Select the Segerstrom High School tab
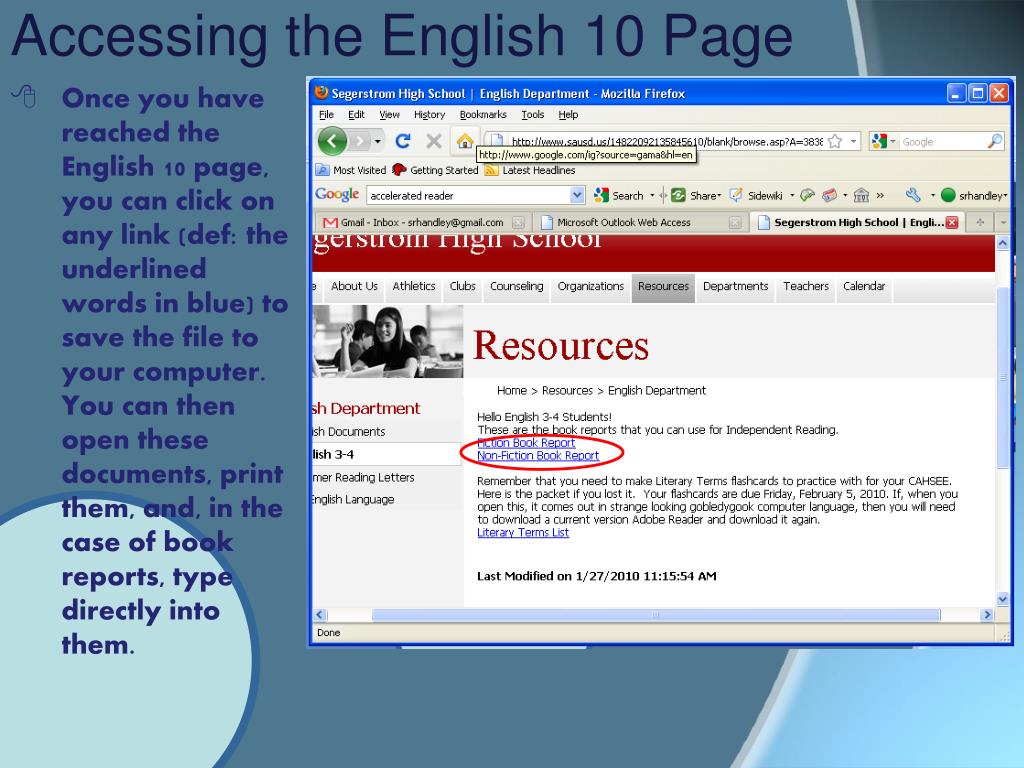 [x=857, y=223]
